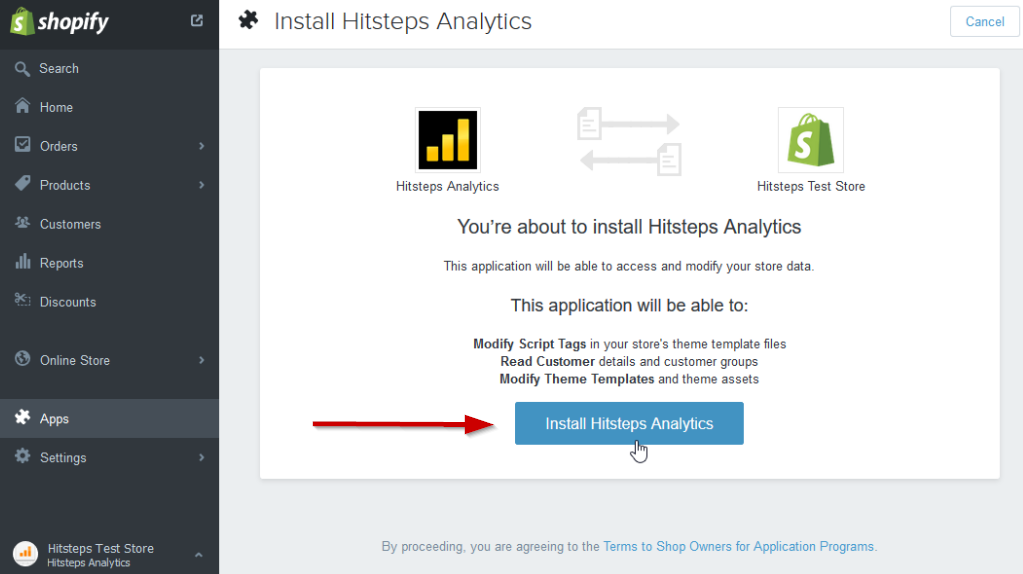Open Online Store in the sidebar
The width and height of the screenshot is (1023, 574).
[x=110, y=360]
